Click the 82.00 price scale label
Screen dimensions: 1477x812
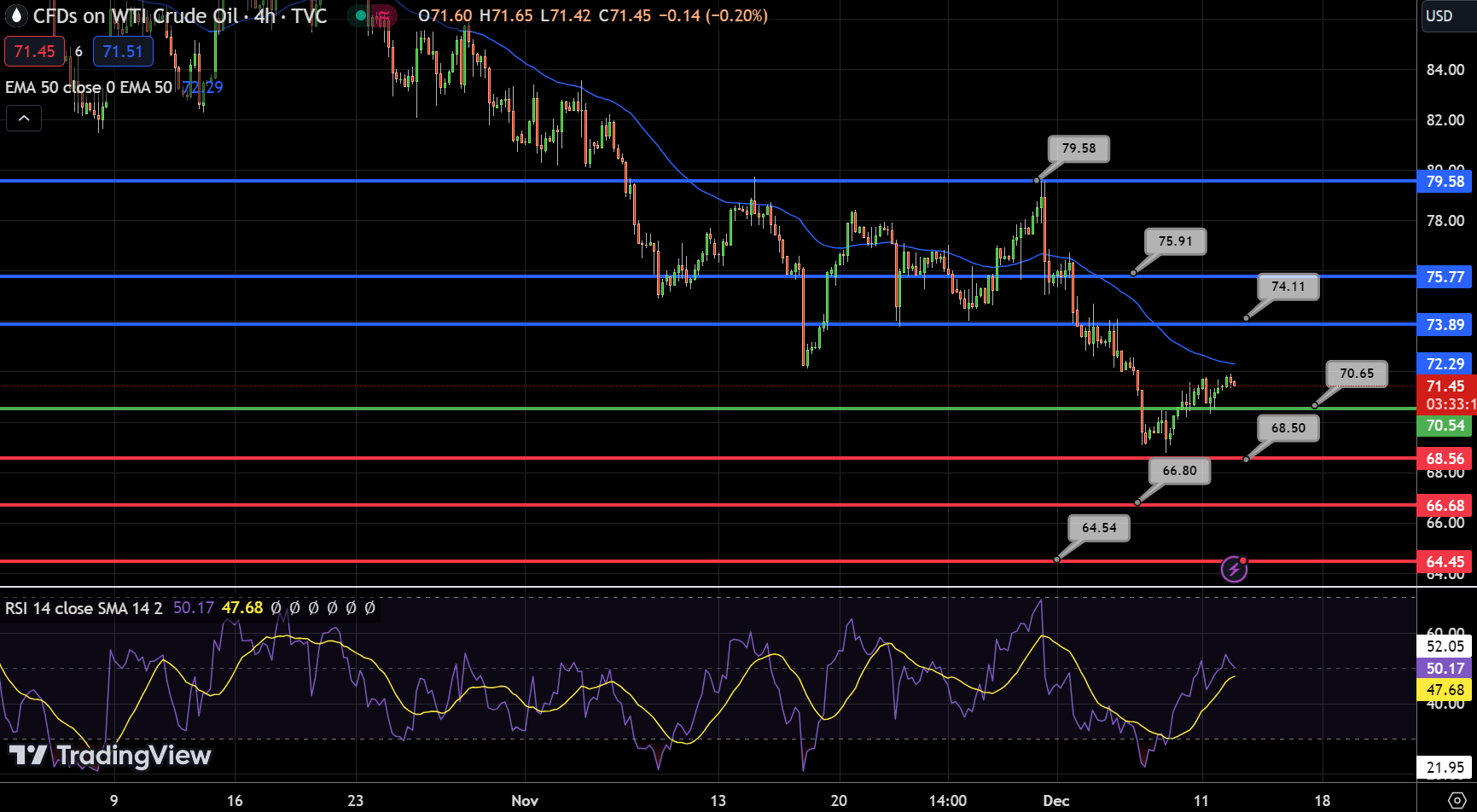(1445, 120)
